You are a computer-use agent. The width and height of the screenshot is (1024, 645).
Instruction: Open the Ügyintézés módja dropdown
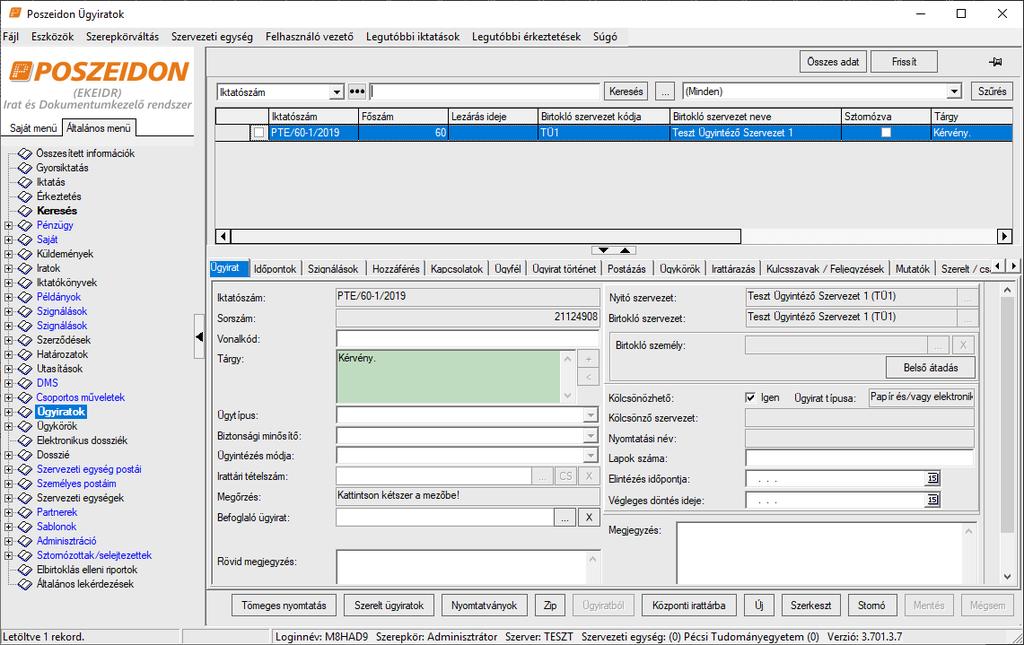point(590,456)
